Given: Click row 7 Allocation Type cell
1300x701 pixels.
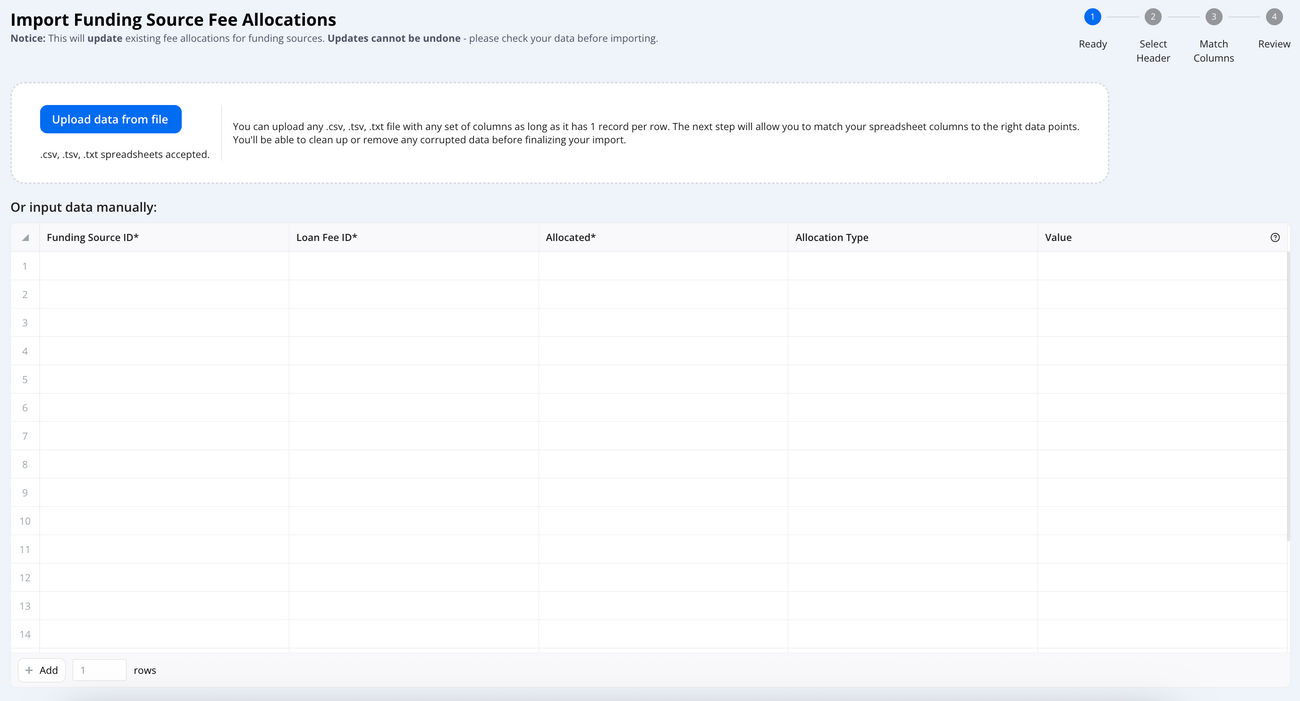Looking at the screenshot, I should pyautogui.click(x=912, y=436).
